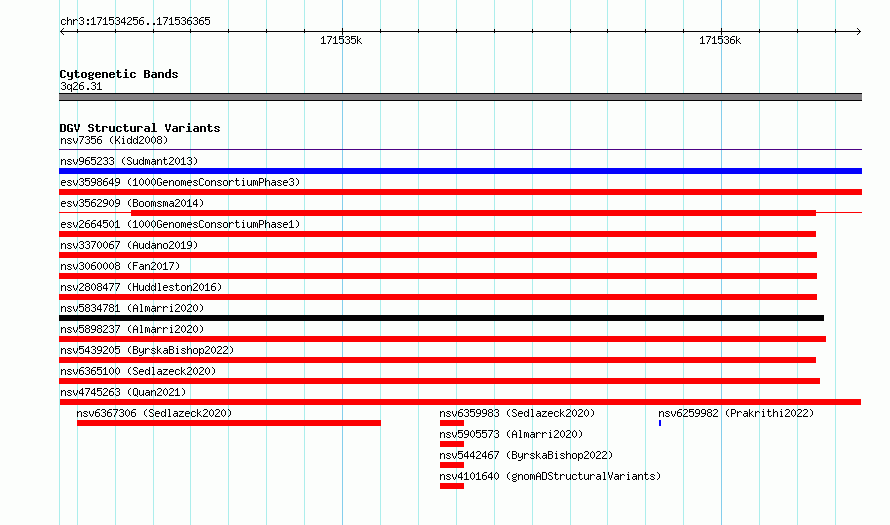The image size is (890, 525).
Task: Select the red nsv6365100 variant bar
Action: click(x=439, y=381)
